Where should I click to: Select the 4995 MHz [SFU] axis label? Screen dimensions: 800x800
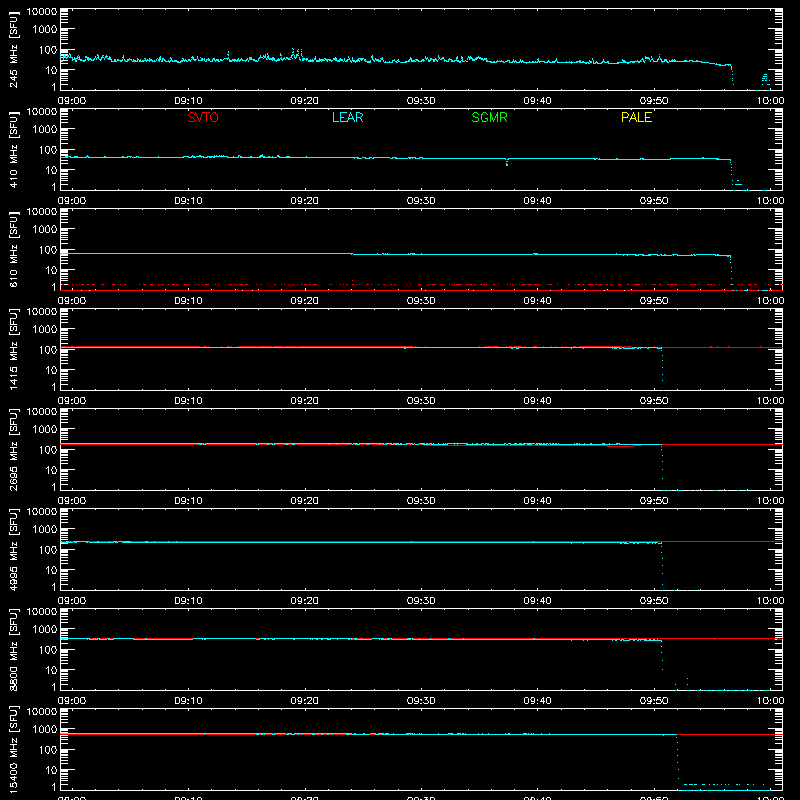pyautogui.click(x=13, y=549)
